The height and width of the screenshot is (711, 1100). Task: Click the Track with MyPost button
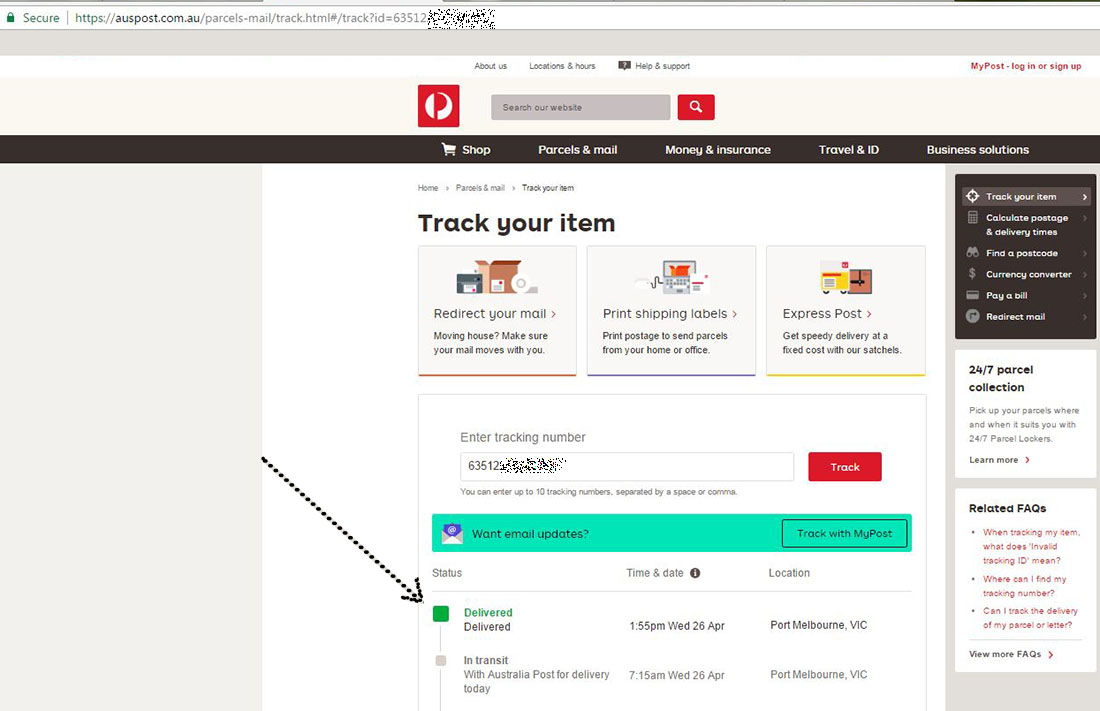point(845,533)
